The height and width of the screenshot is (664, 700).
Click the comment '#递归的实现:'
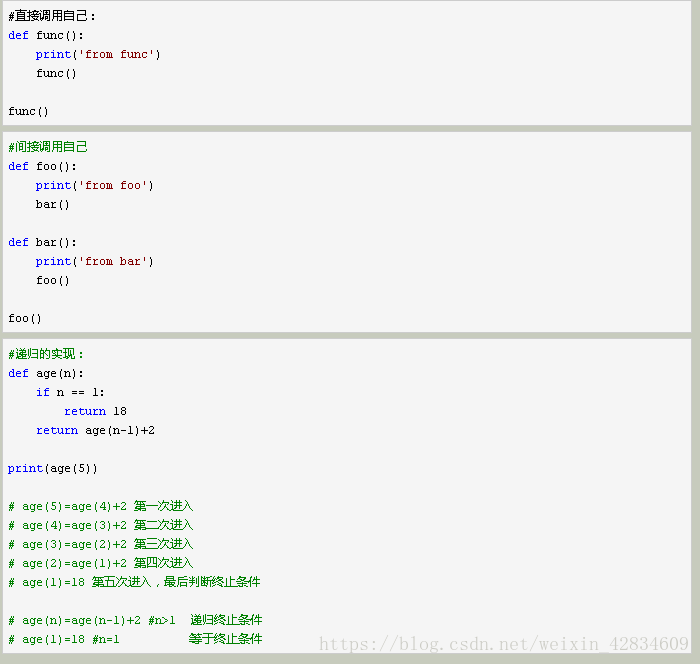[46, 354]
